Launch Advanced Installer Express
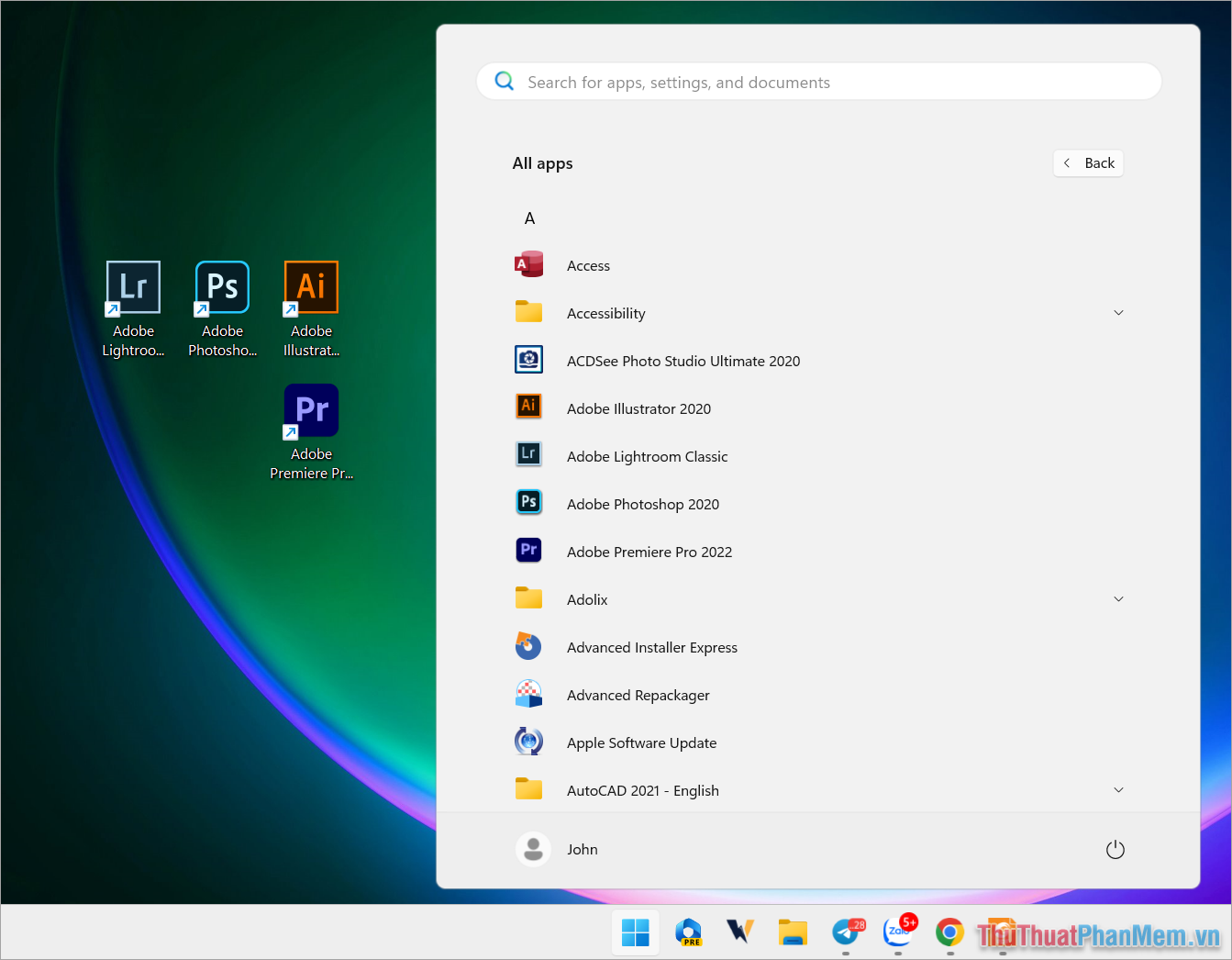This screenshot has width=1232, height=960. (x=652, y=647)
